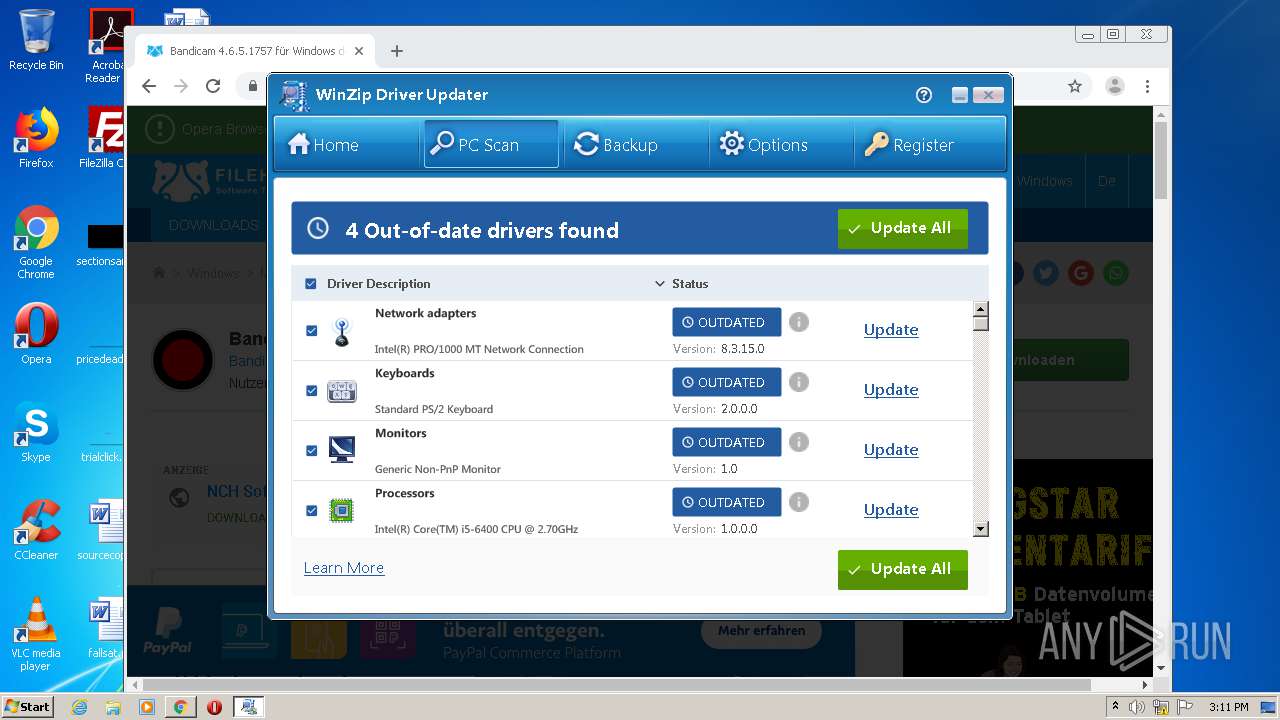The image size is (1280, 720).
Task: Open Chrome three-dot menu
Action: click(1147, 86)
